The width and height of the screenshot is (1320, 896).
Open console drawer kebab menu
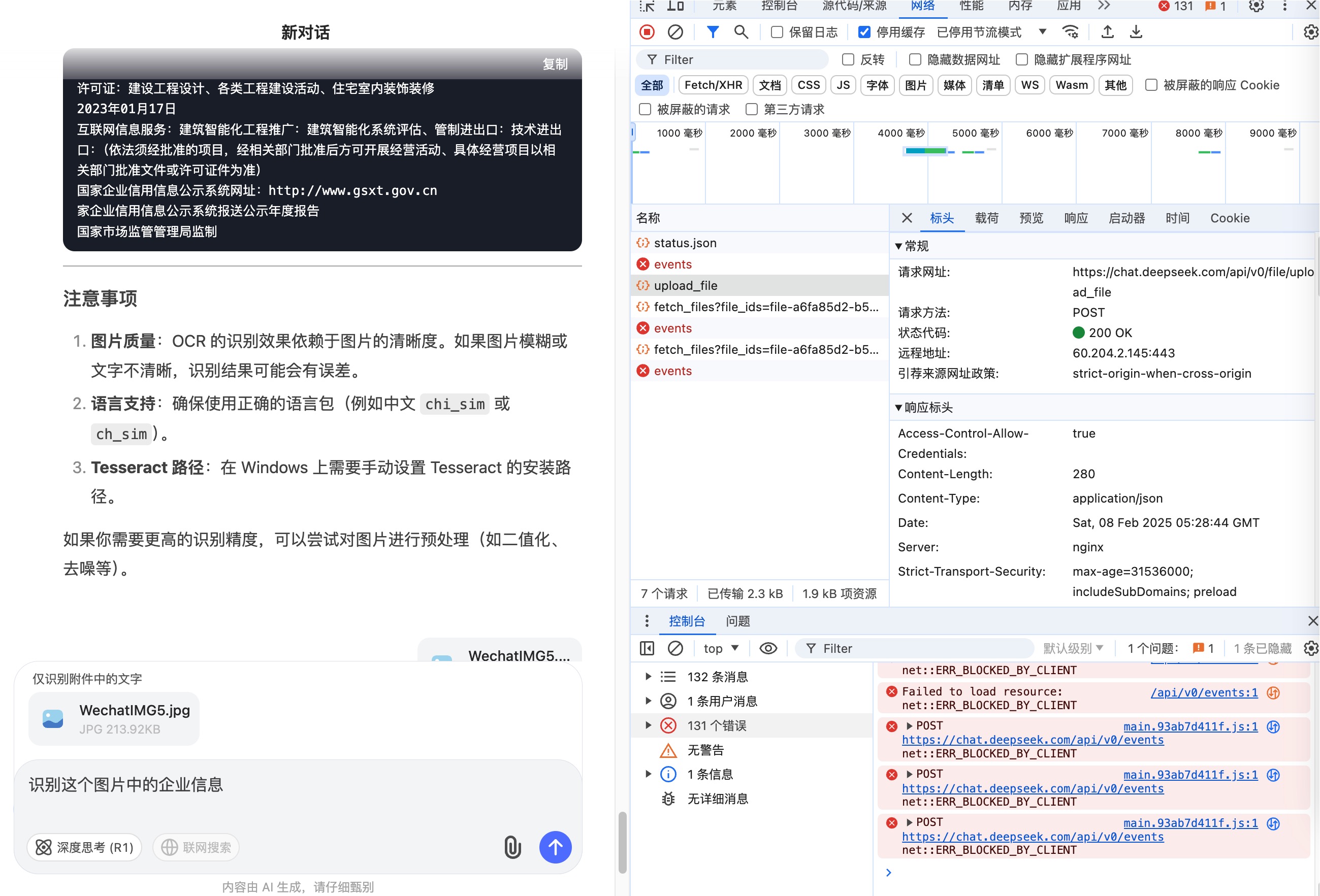point(647,621)
